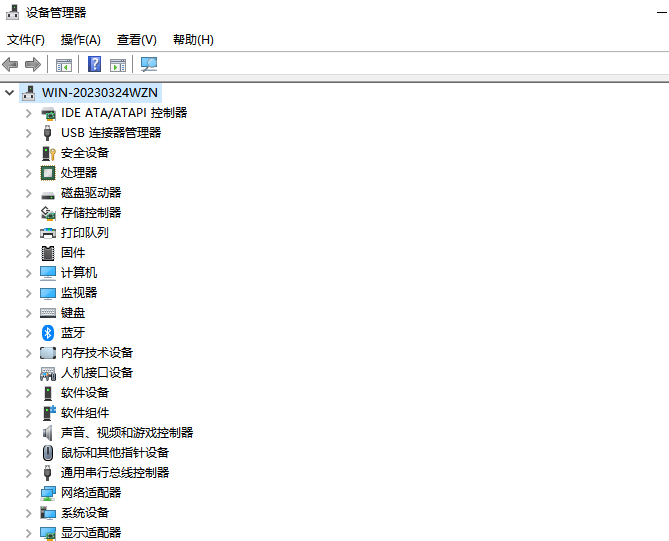The width and height of the screenshot is (669, 541).
Task: Show/hide console tree toolbar icon
Action: coord(64,65)
